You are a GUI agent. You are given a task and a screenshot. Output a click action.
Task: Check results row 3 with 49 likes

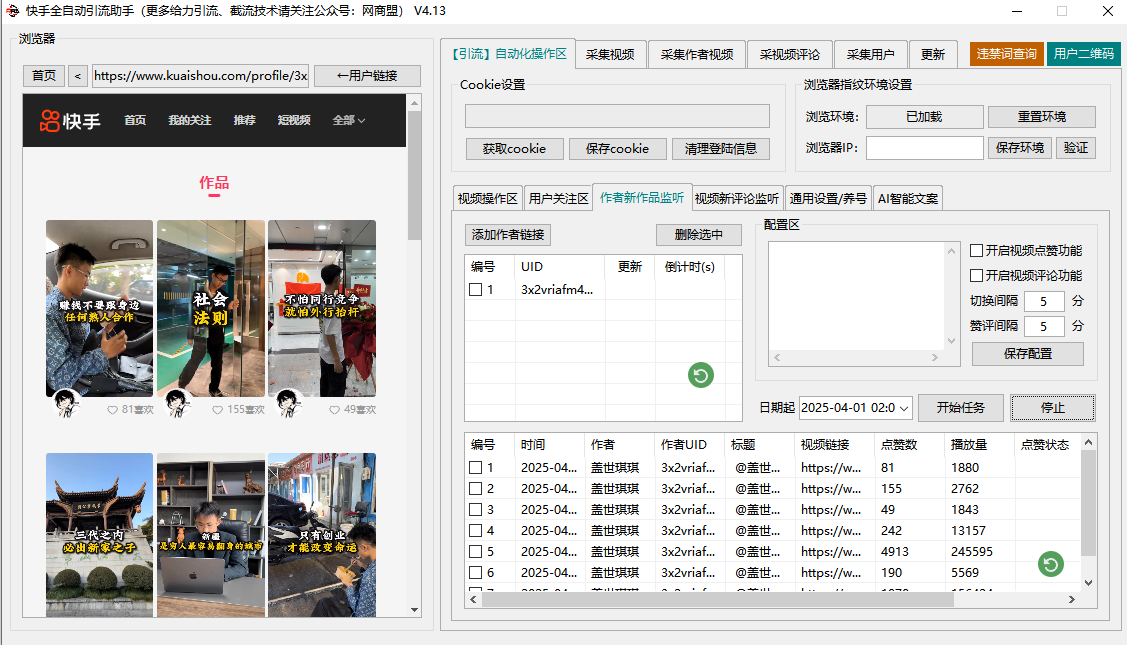click(x=475, y=510)
